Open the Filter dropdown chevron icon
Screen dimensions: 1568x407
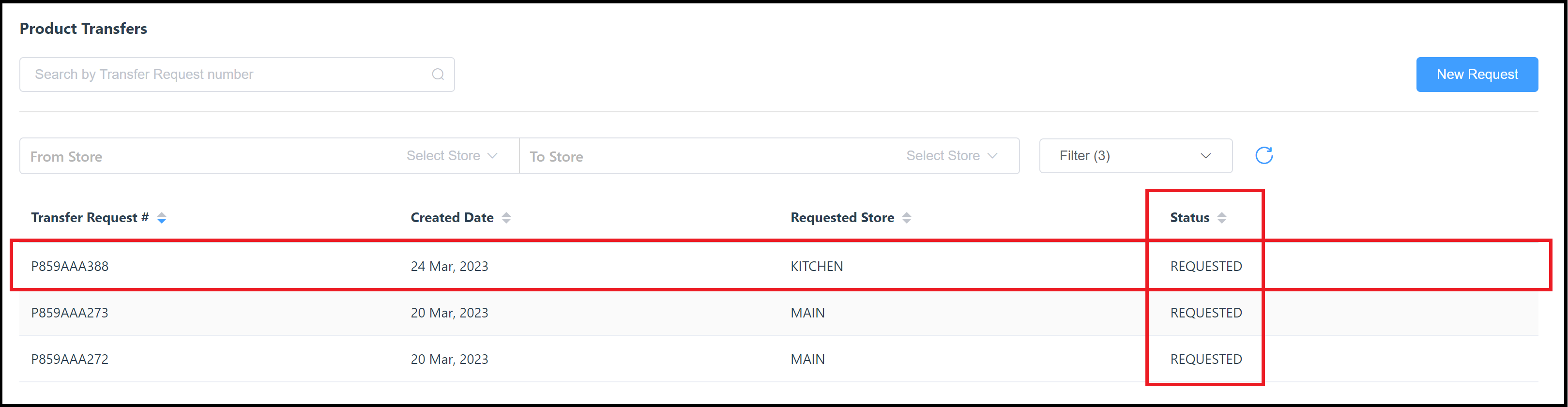1206,156
